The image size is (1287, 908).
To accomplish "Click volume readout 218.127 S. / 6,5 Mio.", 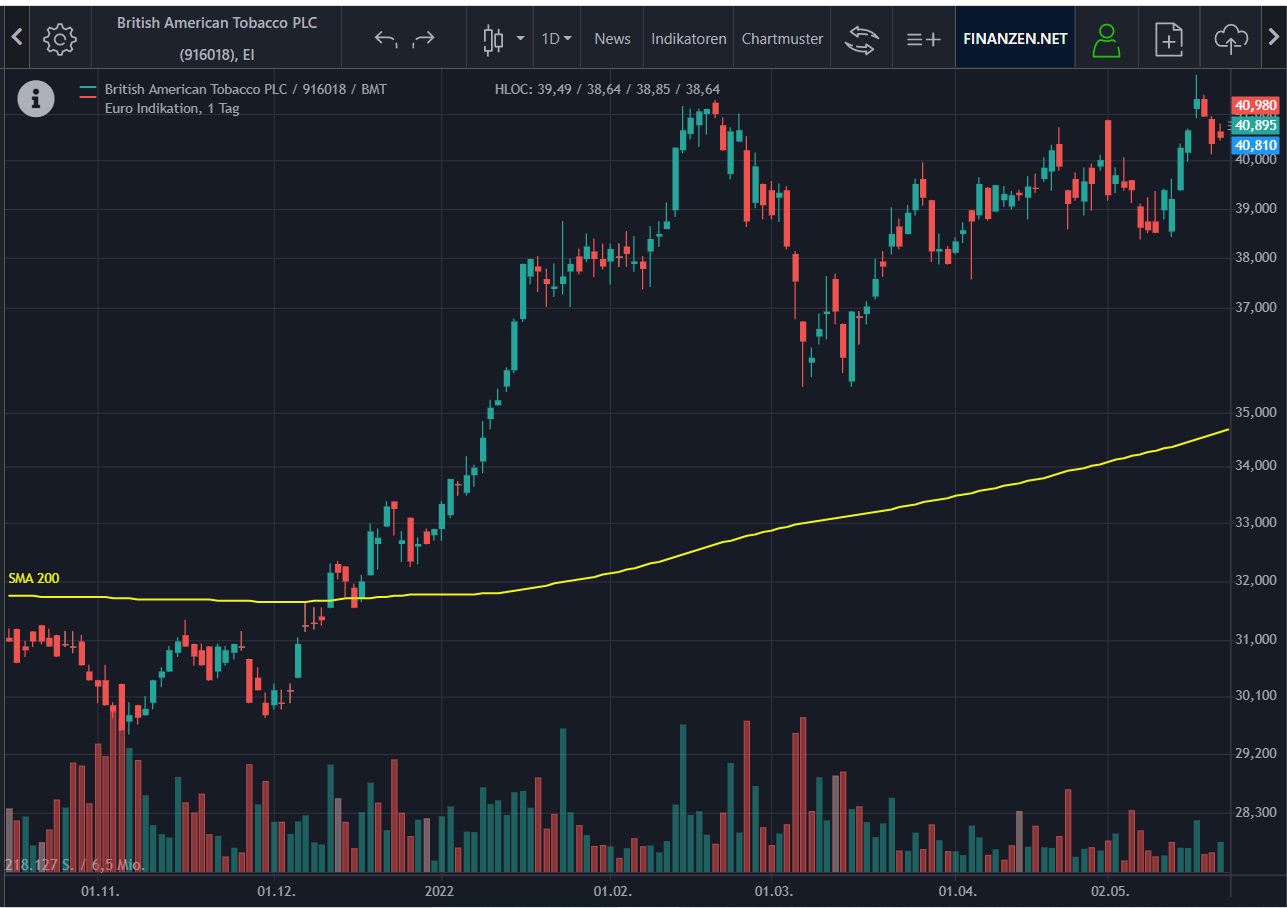I will [x=74, y=865].
